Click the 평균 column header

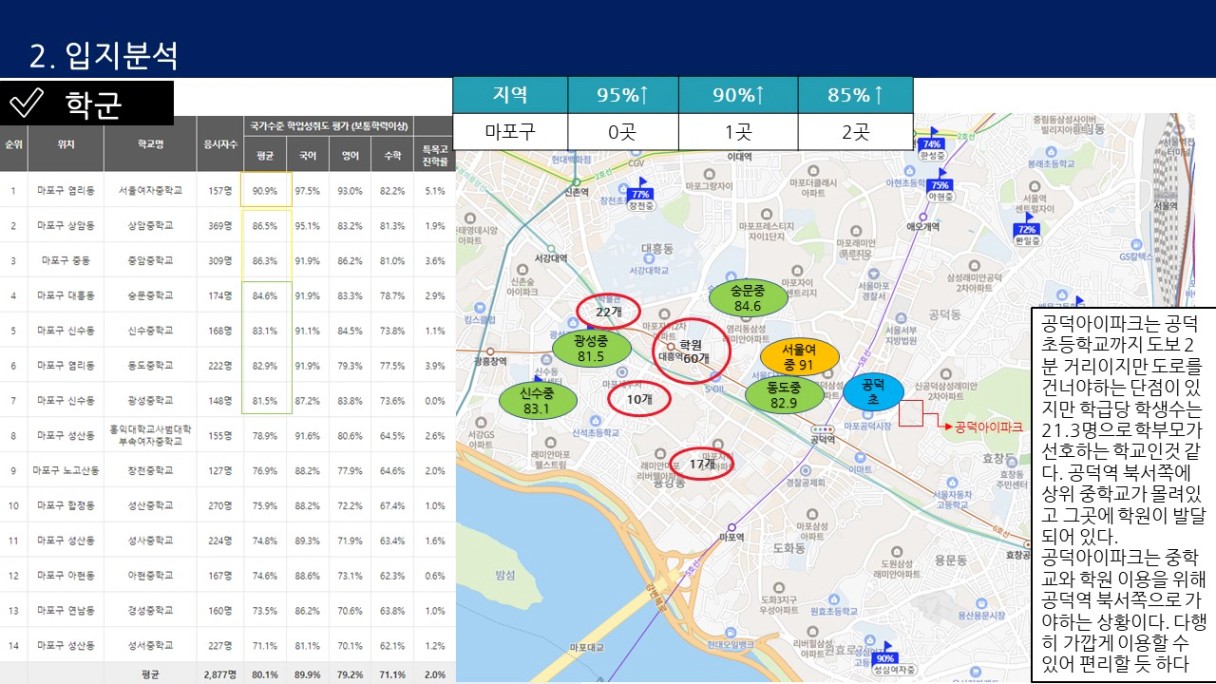(x=266, y=155)
